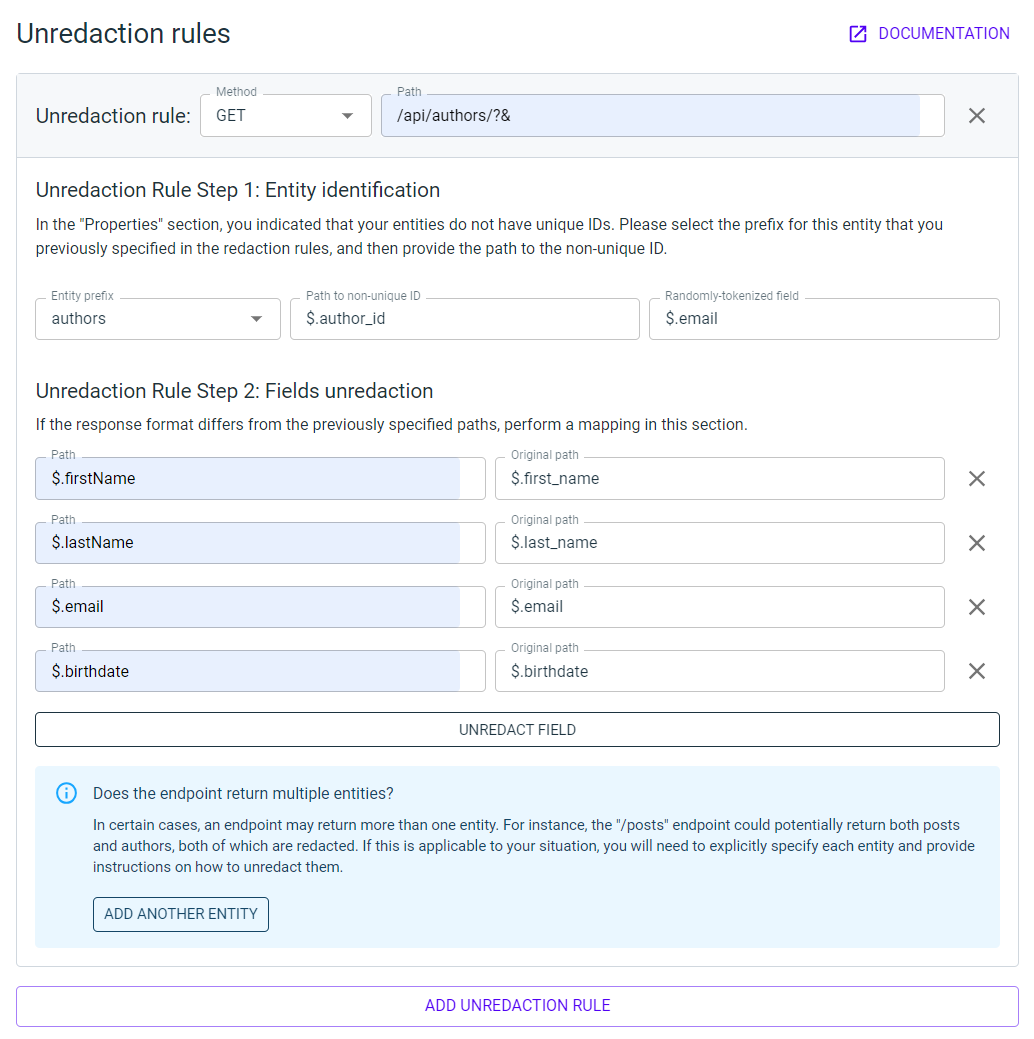Click the Randomly-tokenized field input
Screen dimensions: 1034x1039
pyautogui.click(x=824, y=319)
